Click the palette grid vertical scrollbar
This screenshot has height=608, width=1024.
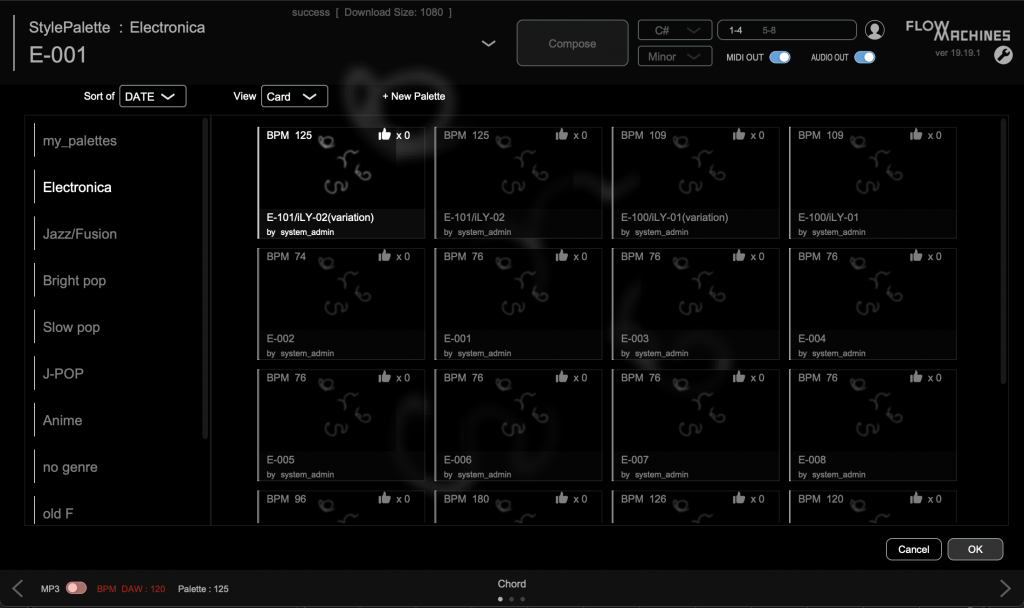(1003, 250)
